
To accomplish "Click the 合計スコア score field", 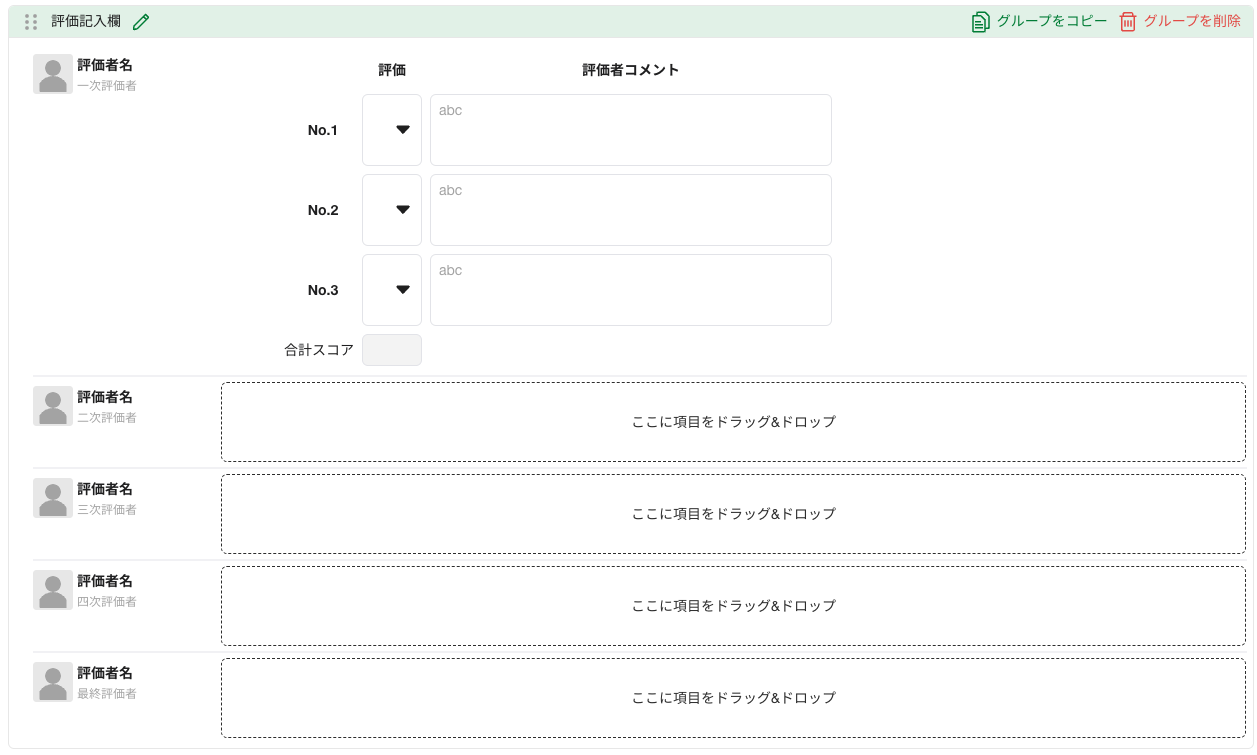I will 391,349.
